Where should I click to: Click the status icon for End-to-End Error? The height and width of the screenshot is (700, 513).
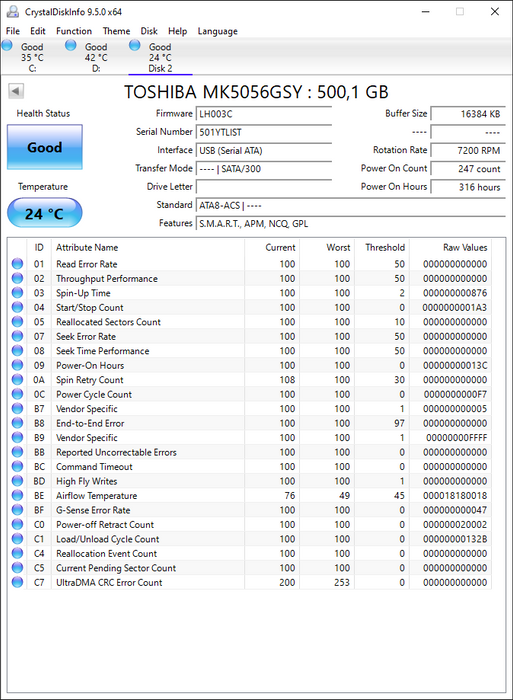point(17,423)
